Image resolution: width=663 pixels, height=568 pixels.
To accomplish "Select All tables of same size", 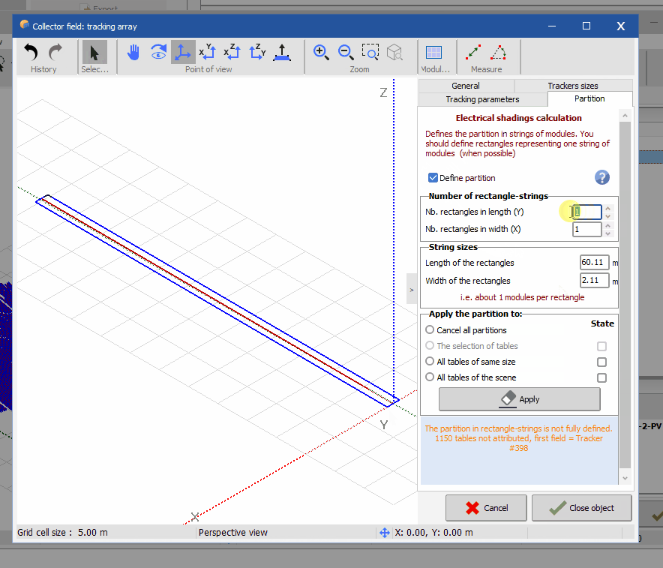I will 430,361.
